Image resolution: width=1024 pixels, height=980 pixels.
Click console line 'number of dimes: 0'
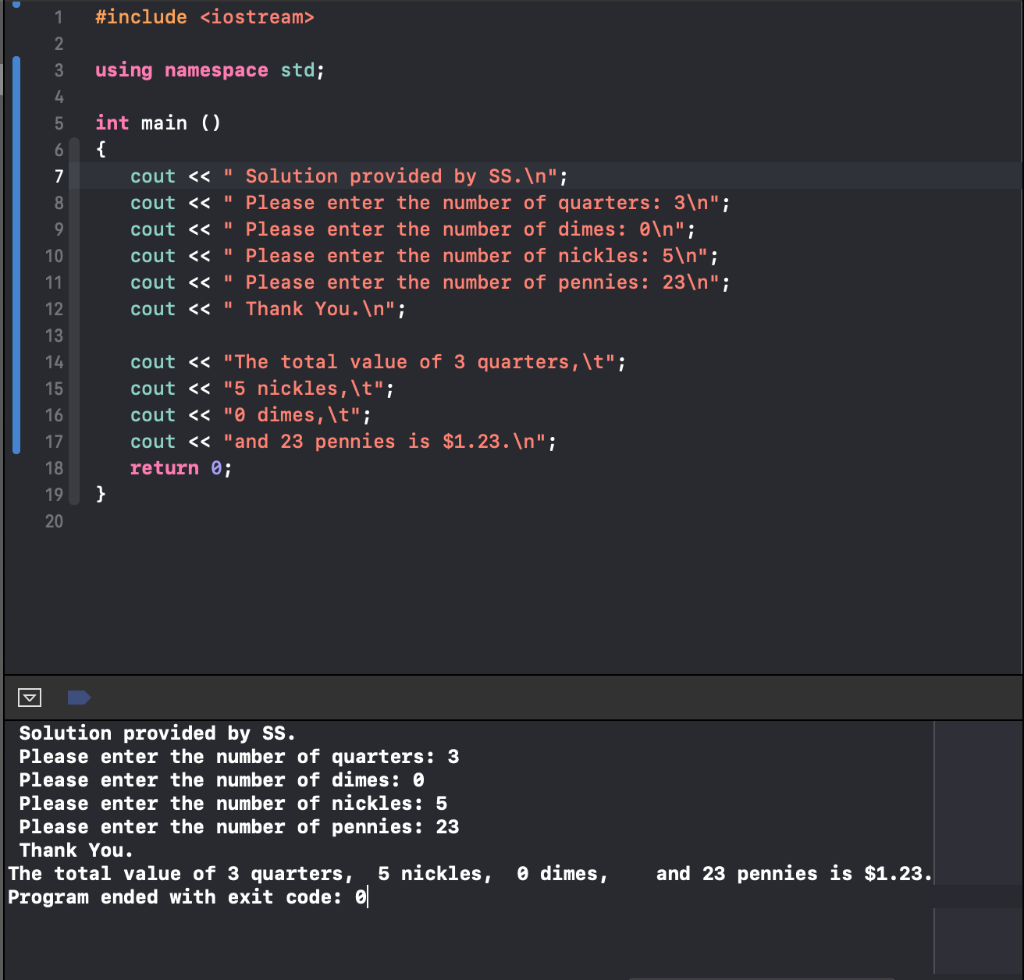pos(221,780)
